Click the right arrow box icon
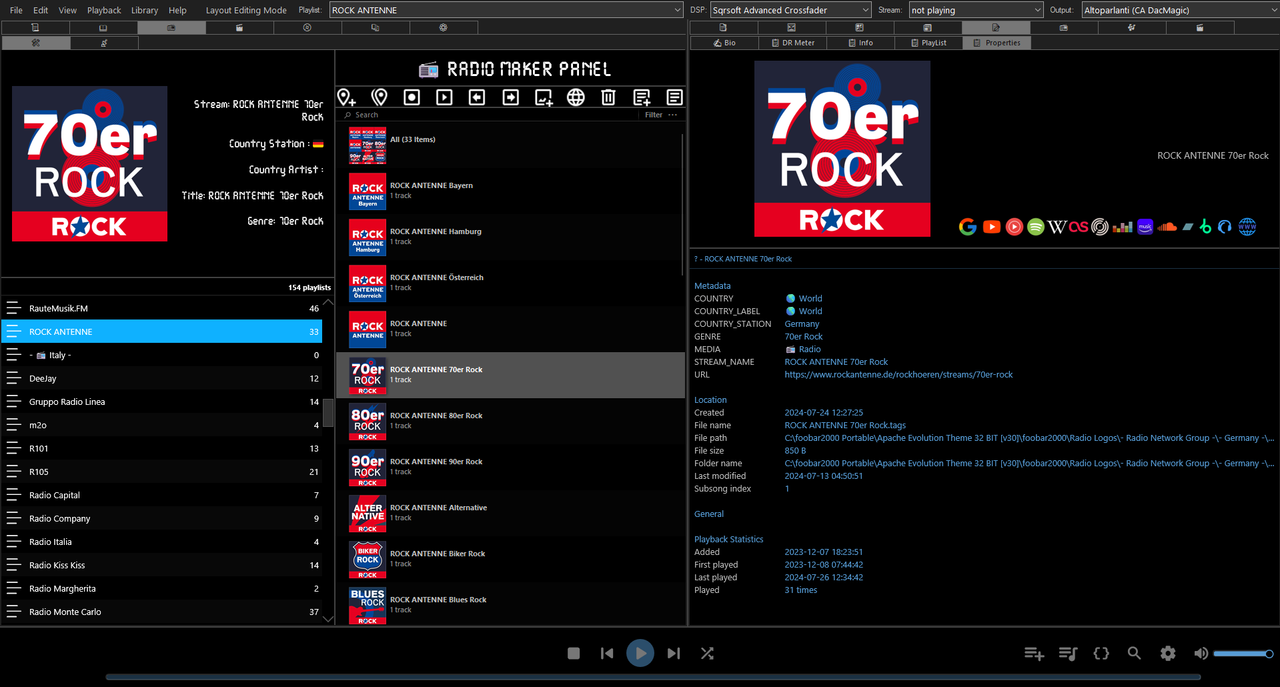1280x687 pixels. [x=510, y=97]
